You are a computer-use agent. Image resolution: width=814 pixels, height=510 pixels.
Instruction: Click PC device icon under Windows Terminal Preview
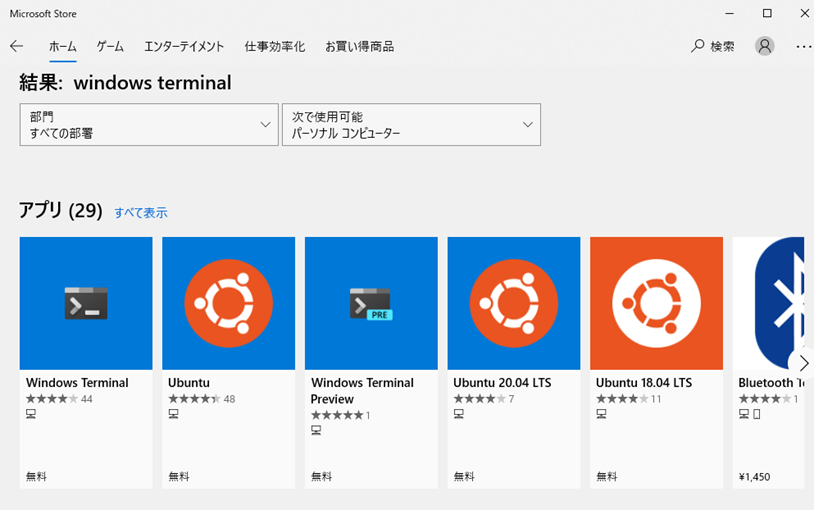point(316,430)
